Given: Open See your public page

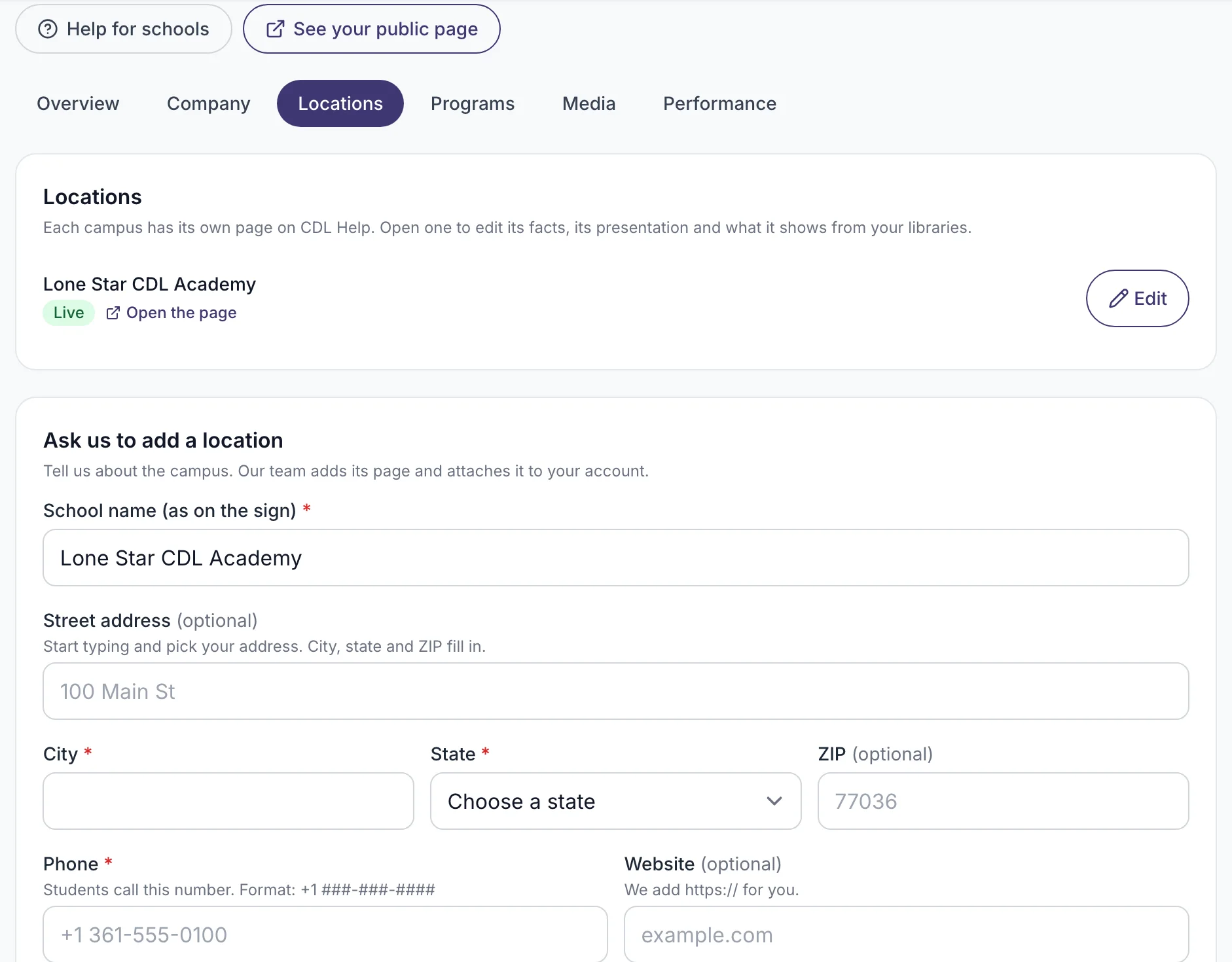Looking at the screenshot, I should pyautogui.click(x=372, y=29).
